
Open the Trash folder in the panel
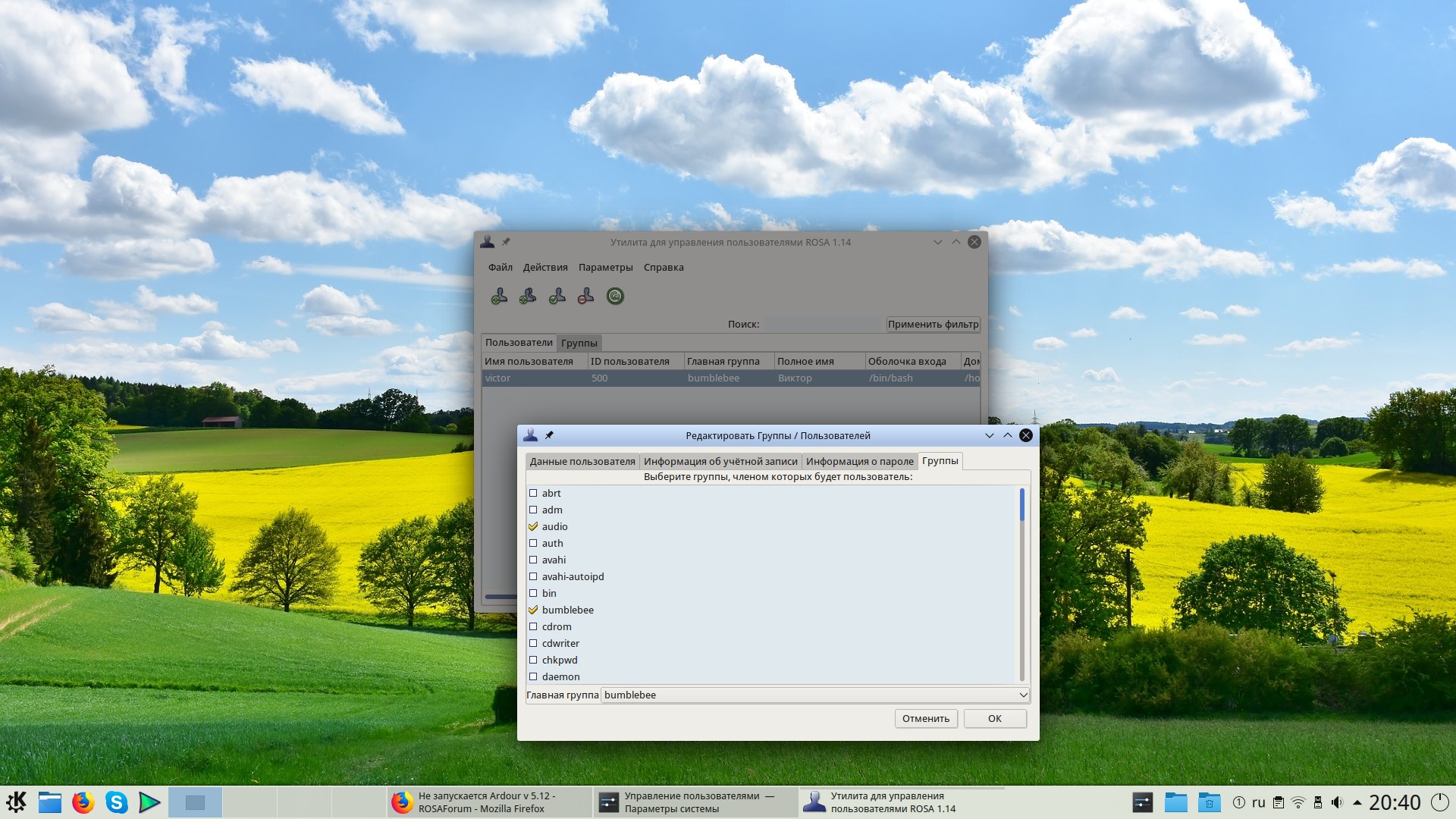[x=1209, y=802]
